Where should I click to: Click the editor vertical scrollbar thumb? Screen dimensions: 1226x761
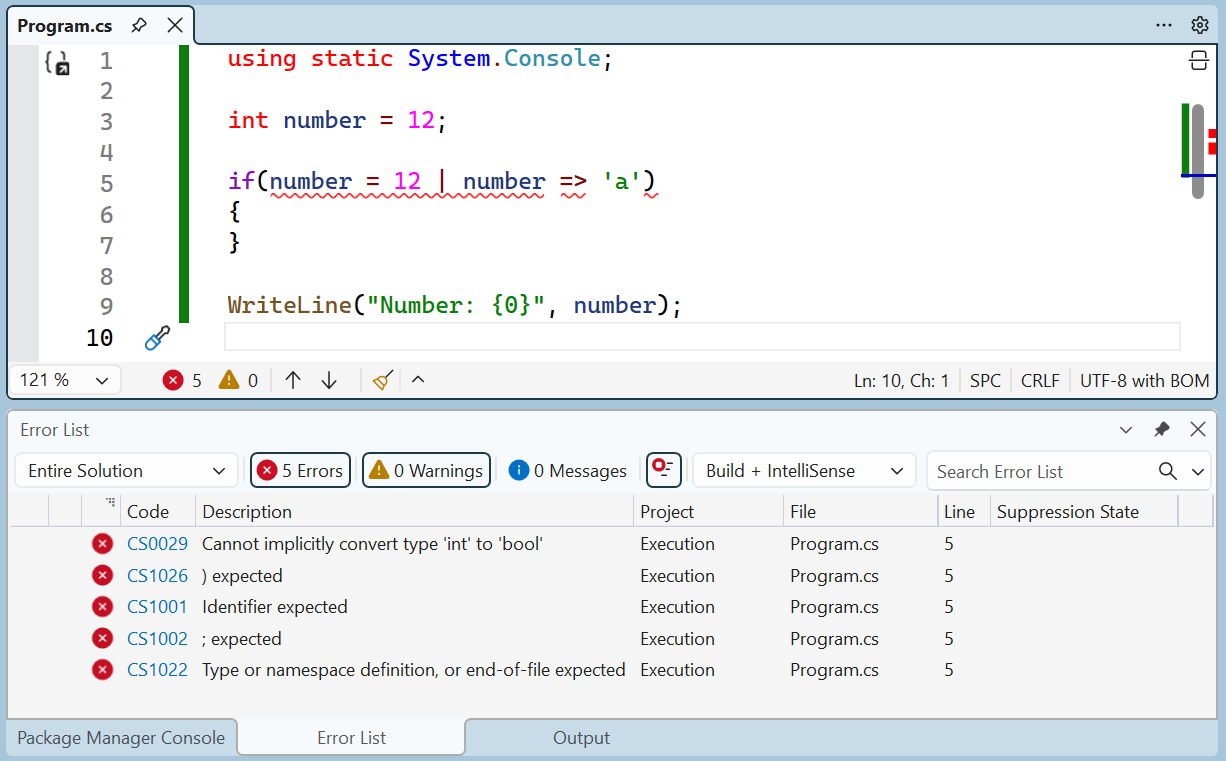1197,151
